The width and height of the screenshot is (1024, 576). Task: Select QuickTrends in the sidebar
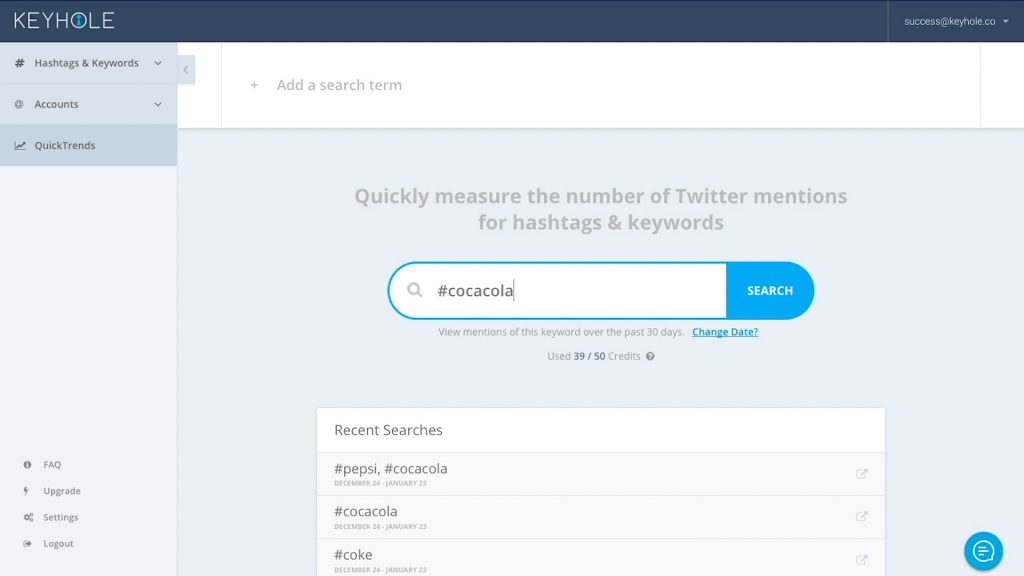pos(88,145)
